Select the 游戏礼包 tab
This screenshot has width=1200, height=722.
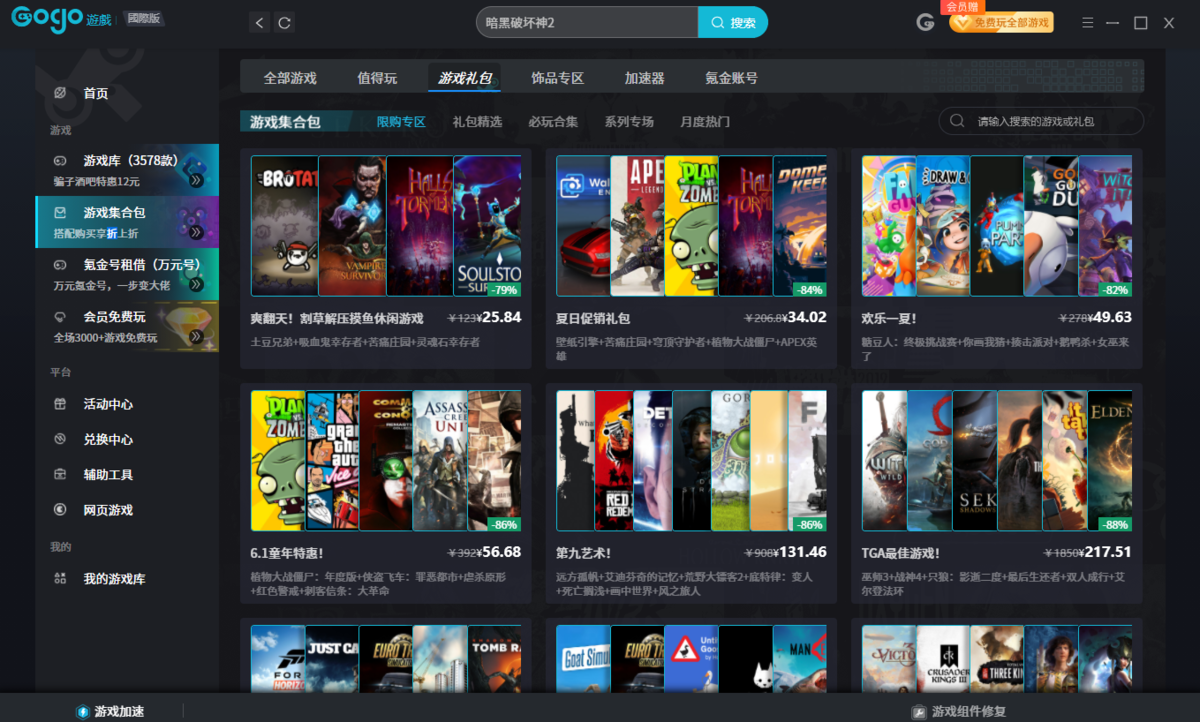pyautogui.click(x=464, y=78)
